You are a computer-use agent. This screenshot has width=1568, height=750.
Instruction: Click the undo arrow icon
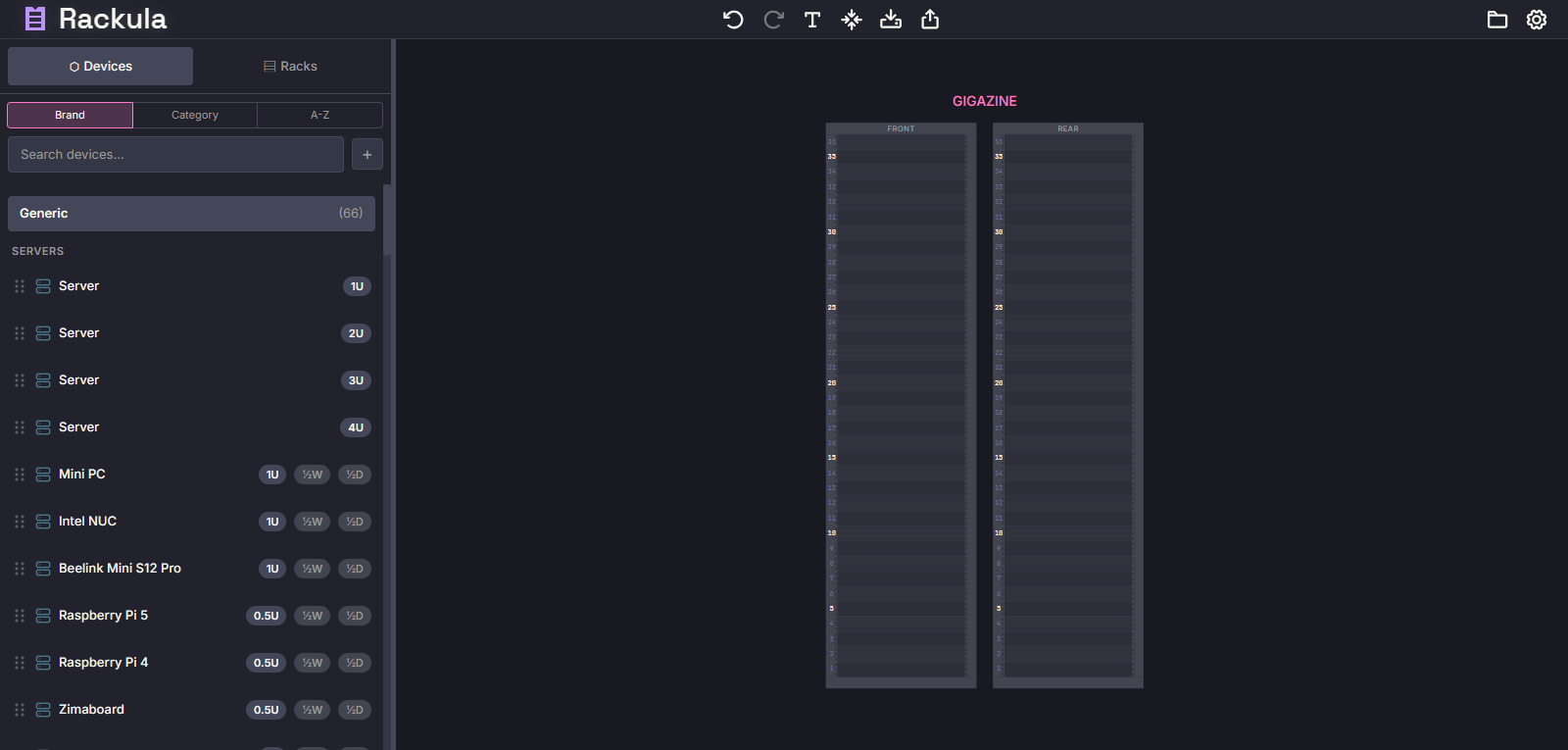(x=733, y=20)
